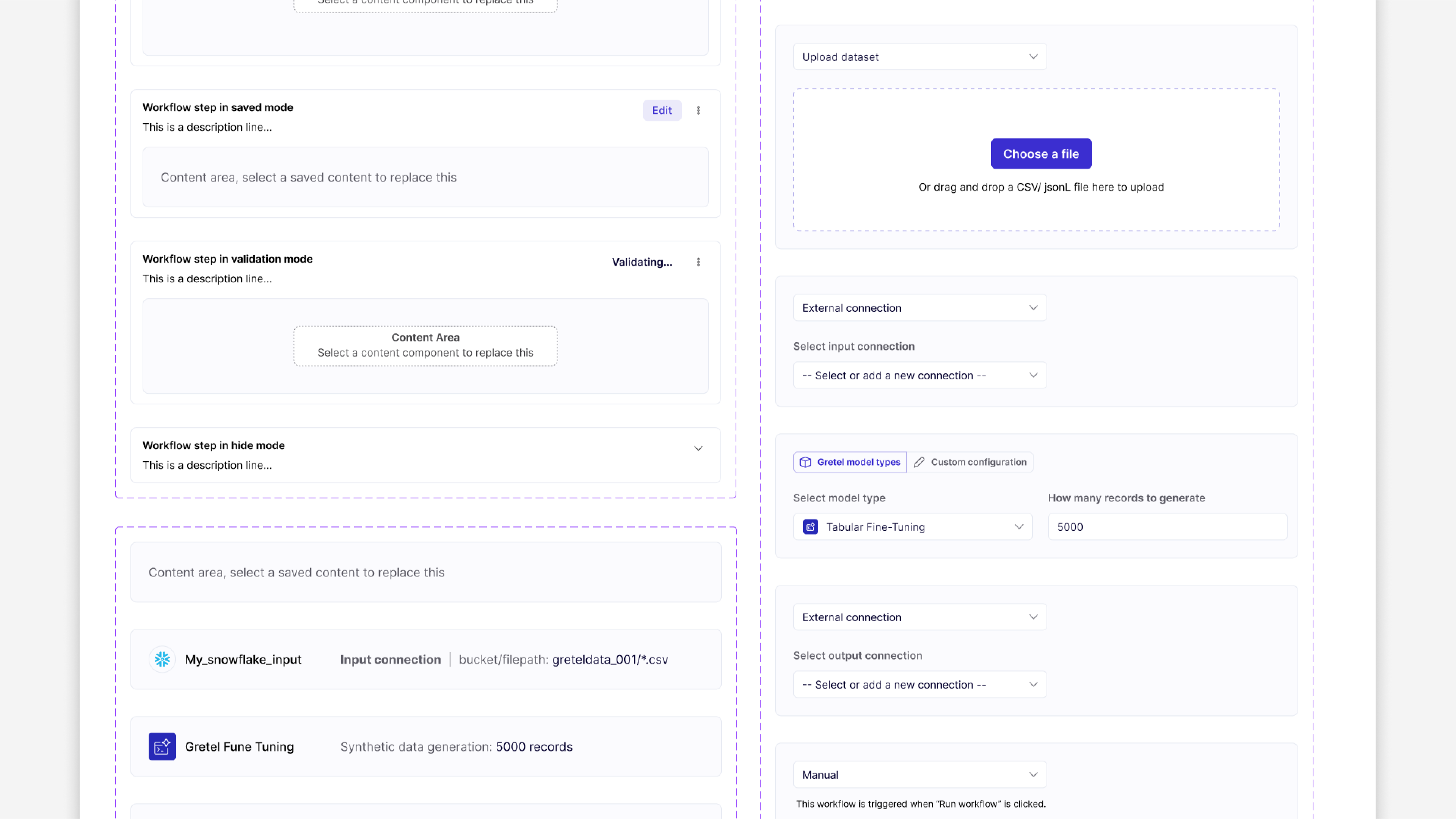This screenshot has height=819, width=1456.
Task: Expand the hide mode workflow step chevron
Action: tap(698, 448)
